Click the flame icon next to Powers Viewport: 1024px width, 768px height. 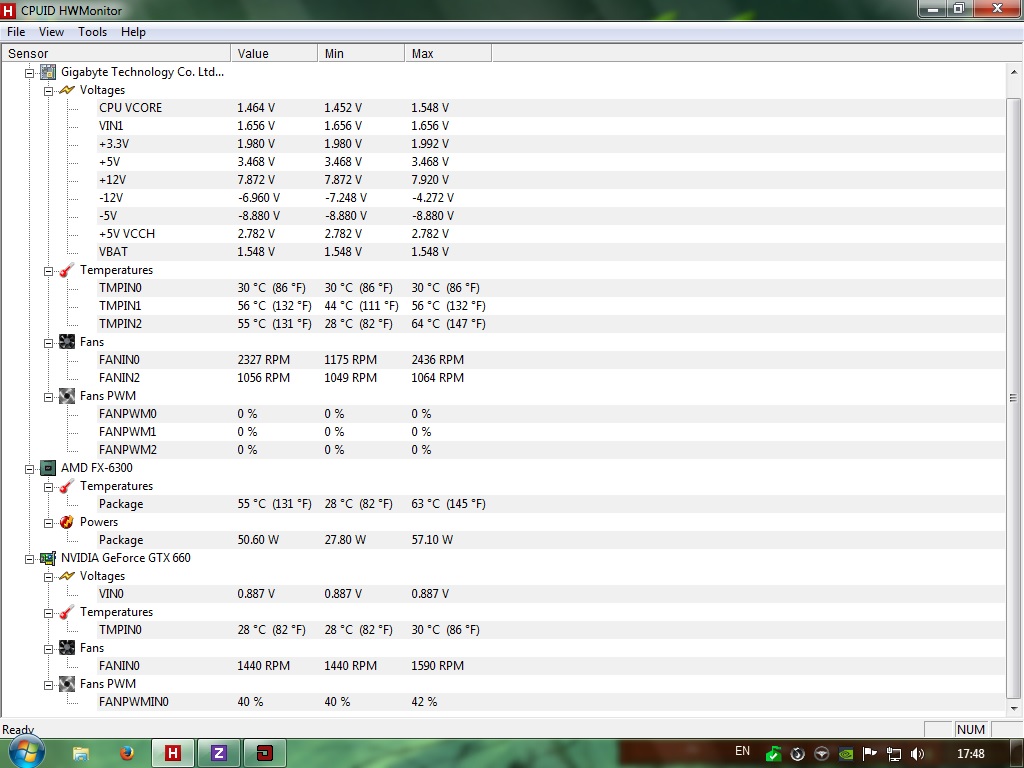pyautogui.click(x=67, y=522)
